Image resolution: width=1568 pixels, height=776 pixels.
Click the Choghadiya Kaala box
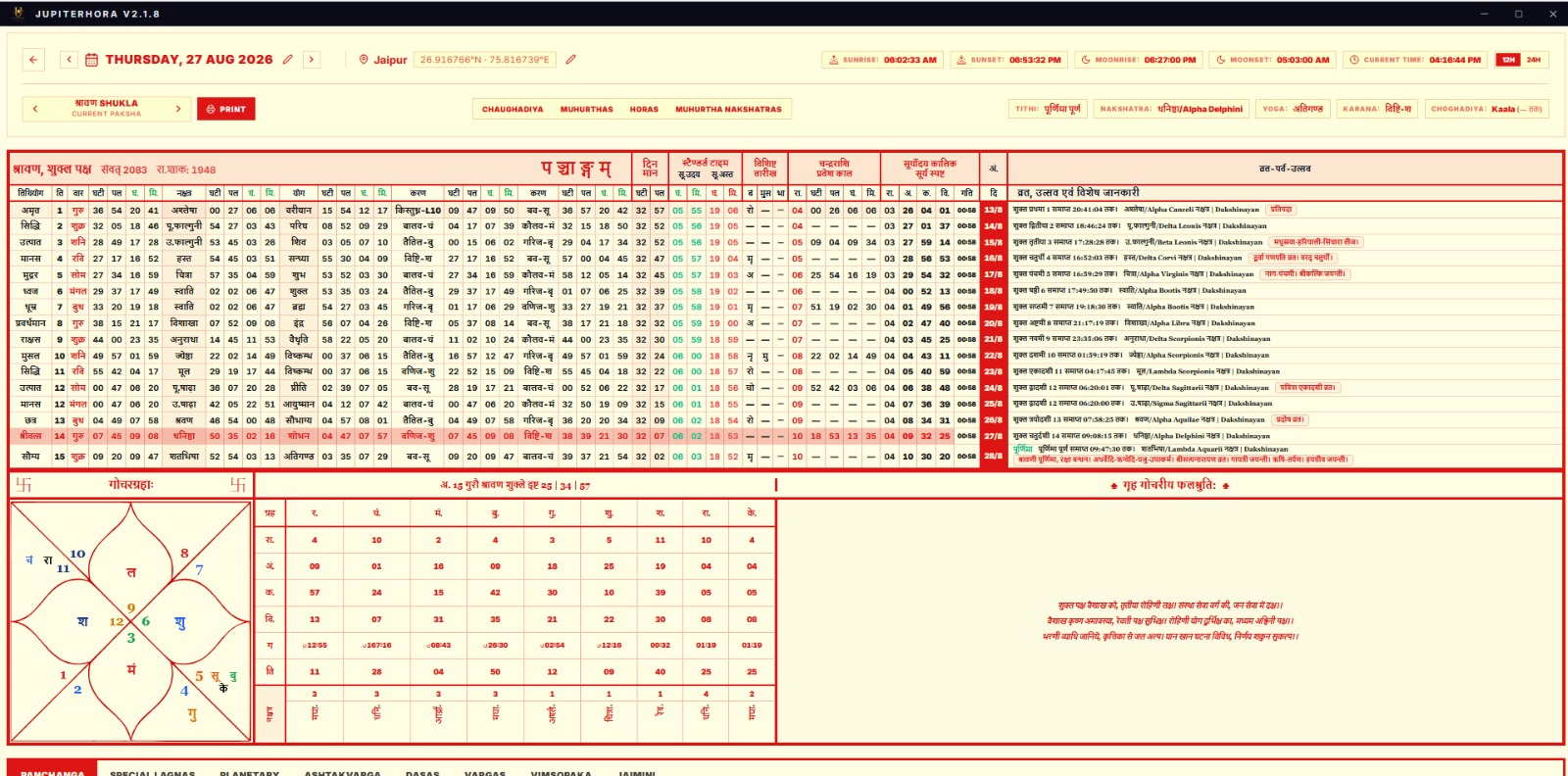(x=1487, y=109)
